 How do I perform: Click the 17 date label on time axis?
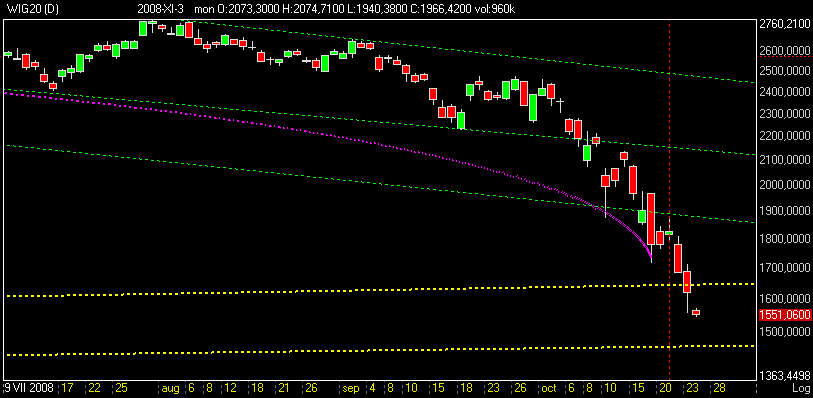[67, 388]
